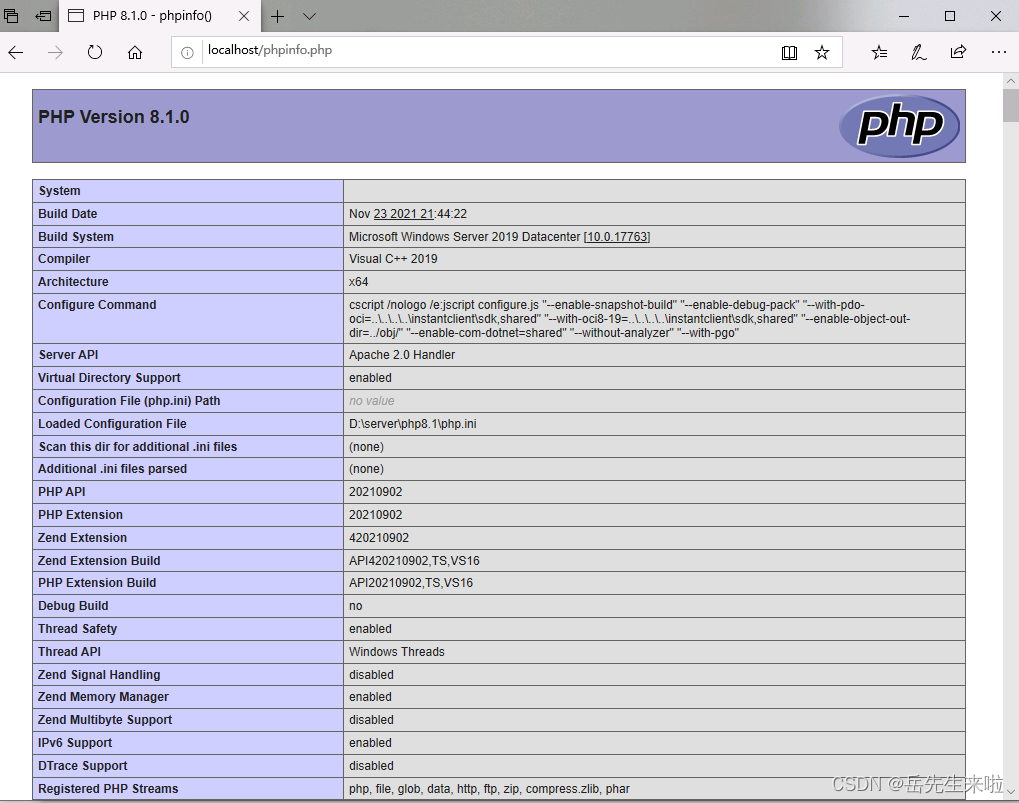Select the PHP 8.1.0 - phpinfo() tab
This screenshot has width=1019, height=803.
pos(160,16)
